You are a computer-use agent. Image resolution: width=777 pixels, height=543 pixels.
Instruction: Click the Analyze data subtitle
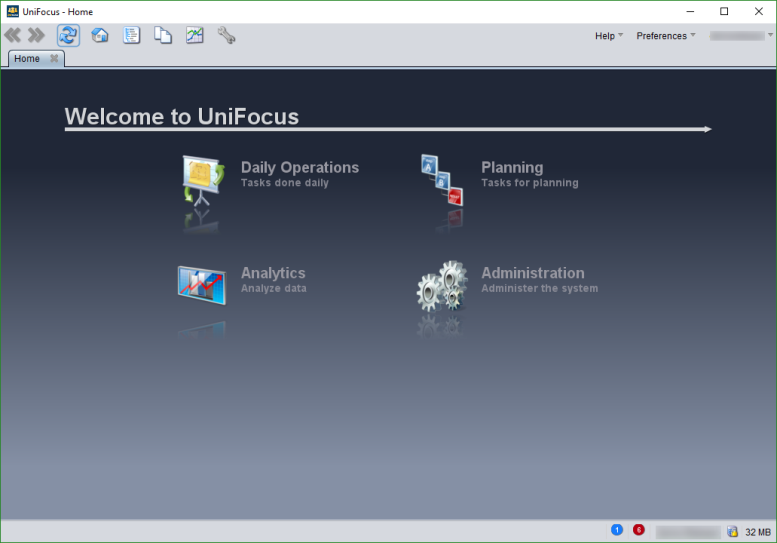[274, 288]
